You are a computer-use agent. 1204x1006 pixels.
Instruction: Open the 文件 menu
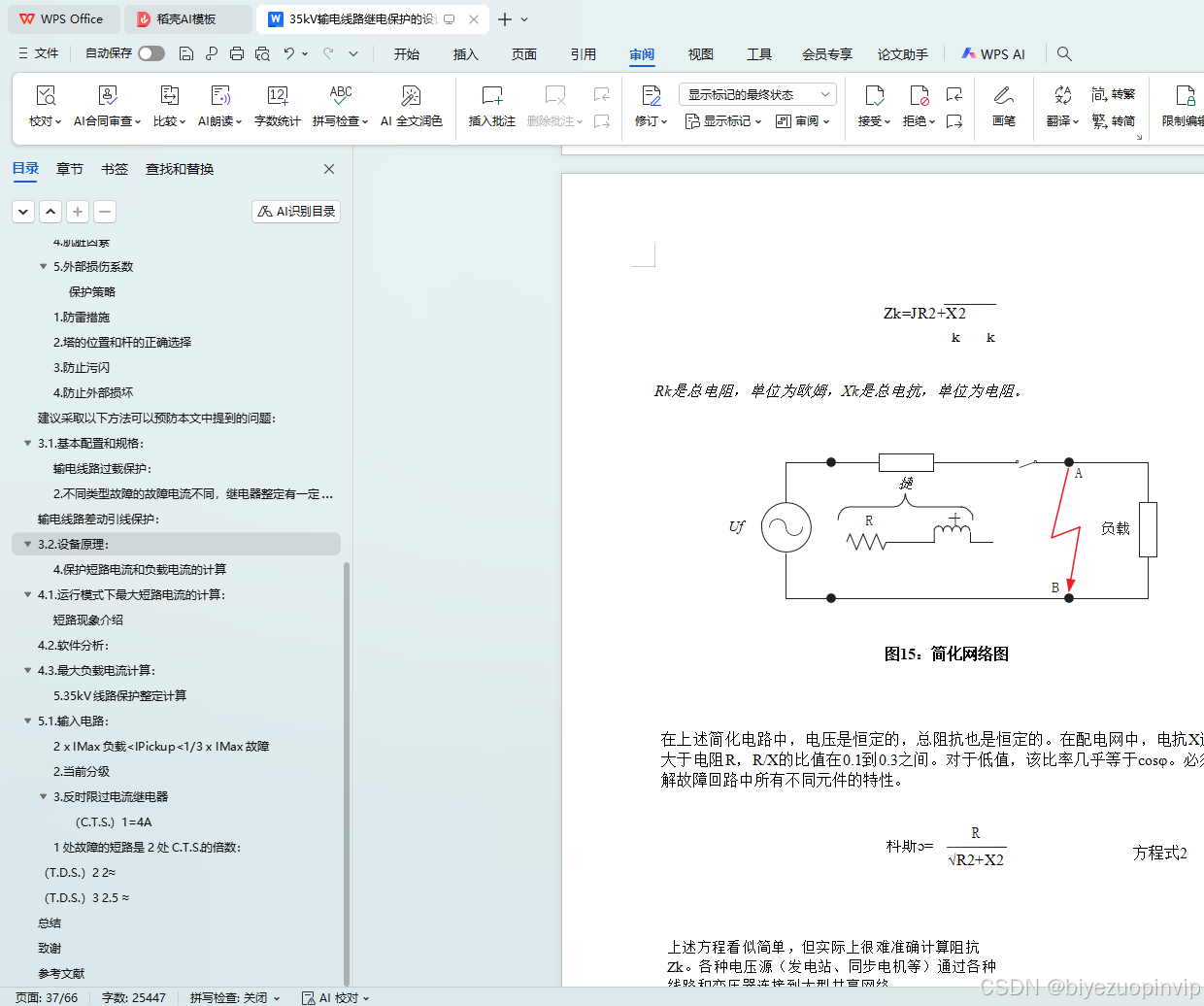click(x=39, y=53)
